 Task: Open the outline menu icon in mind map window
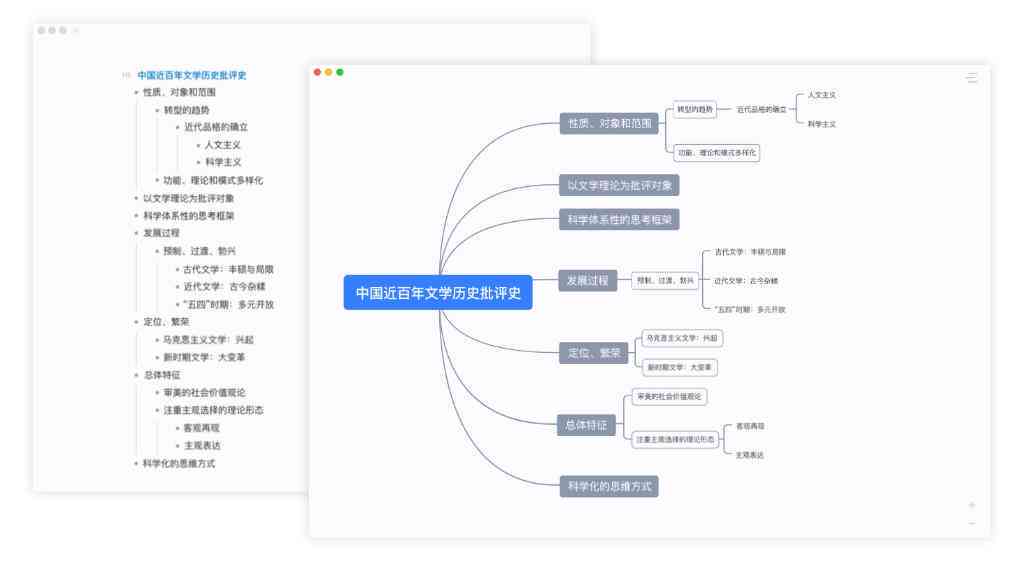[x=972, y=79]
